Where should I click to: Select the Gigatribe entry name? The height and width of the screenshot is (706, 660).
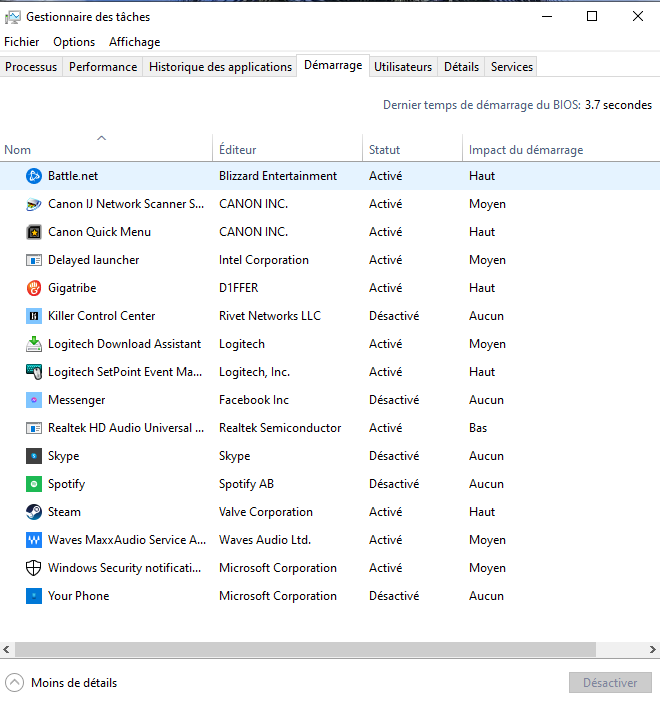point(72,288)
